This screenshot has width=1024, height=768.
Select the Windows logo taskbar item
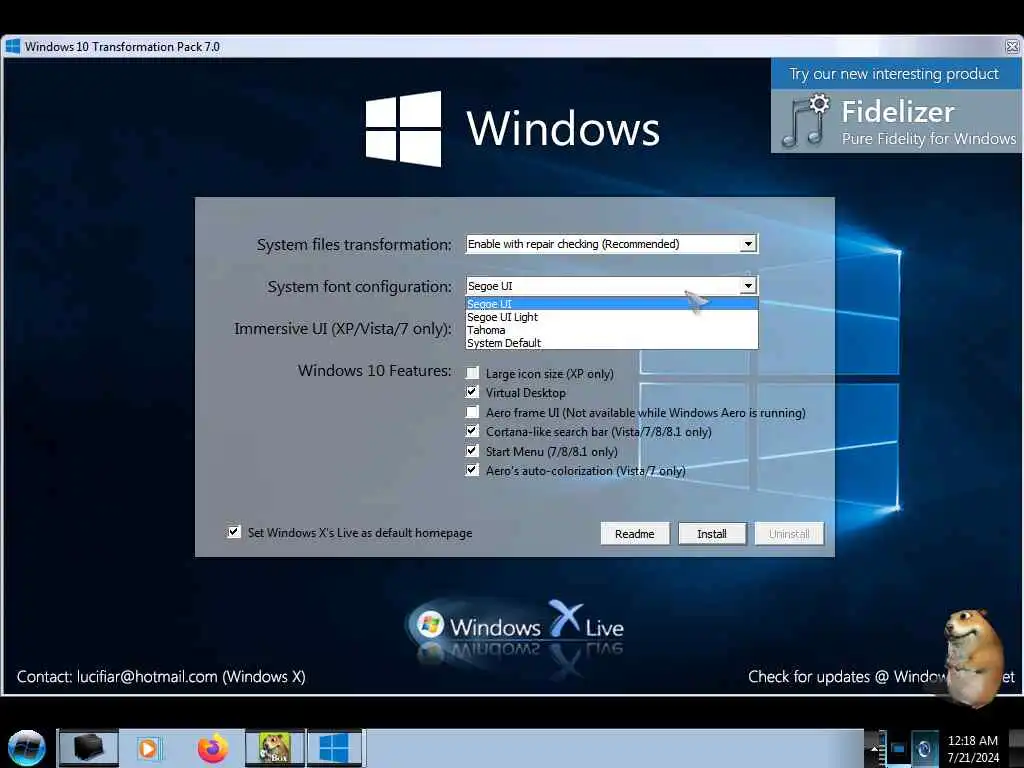tap(334, 748)
